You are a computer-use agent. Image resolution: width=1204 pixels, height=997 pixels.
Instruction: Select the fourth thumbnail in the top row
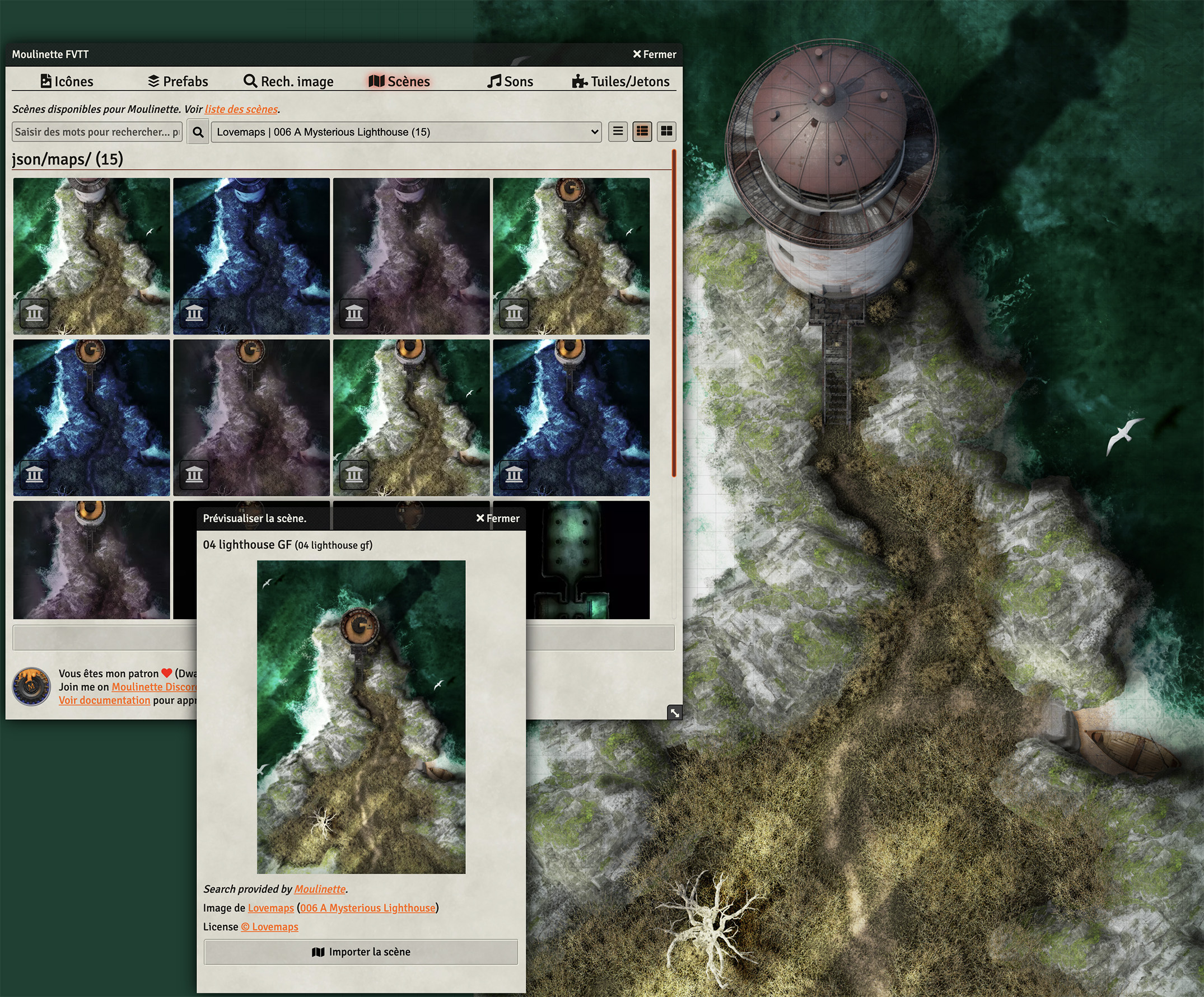(x=572, y=256)
